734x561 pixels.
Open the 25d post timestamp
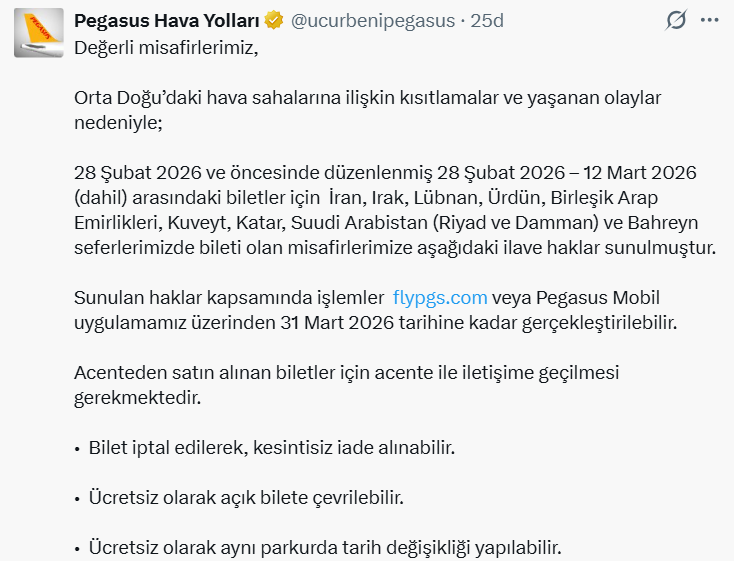coord(488,21)
